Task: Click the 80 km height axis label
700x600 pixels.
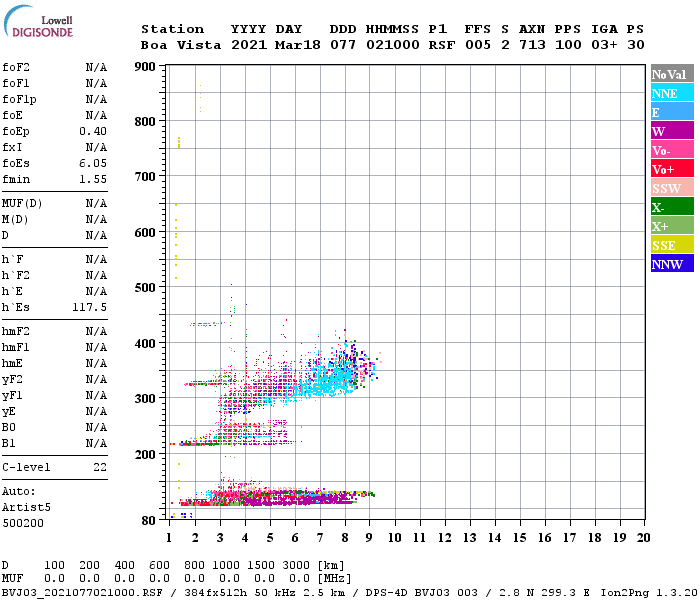Action: coord(149,521)
